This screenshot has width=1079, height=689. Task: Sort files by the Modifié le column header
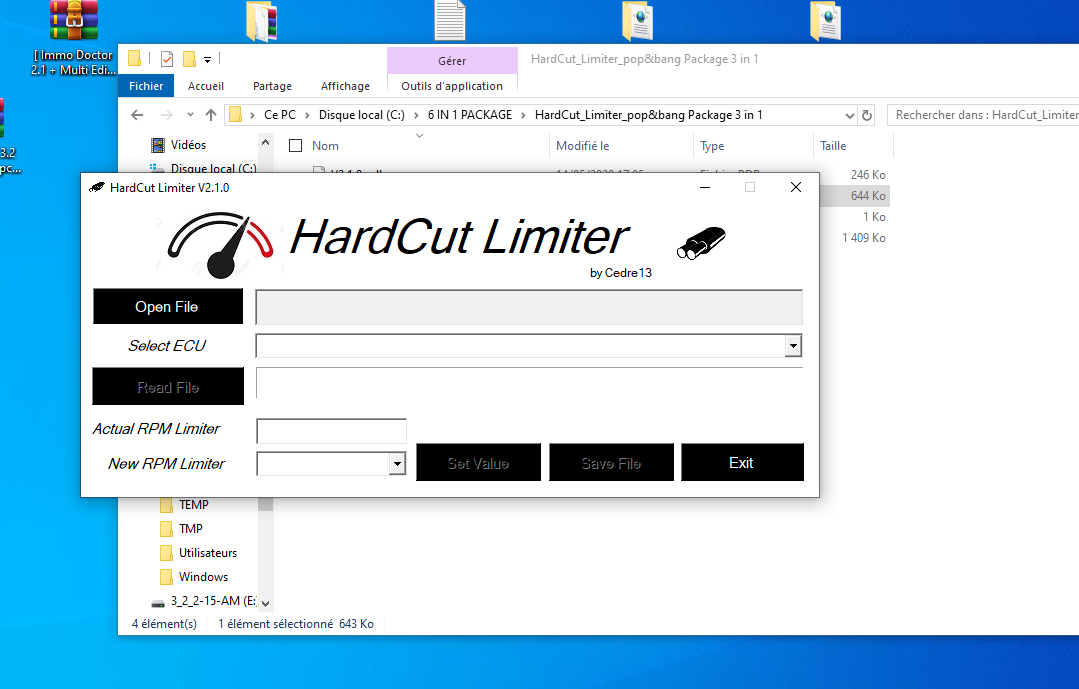[x=583, y=146]
